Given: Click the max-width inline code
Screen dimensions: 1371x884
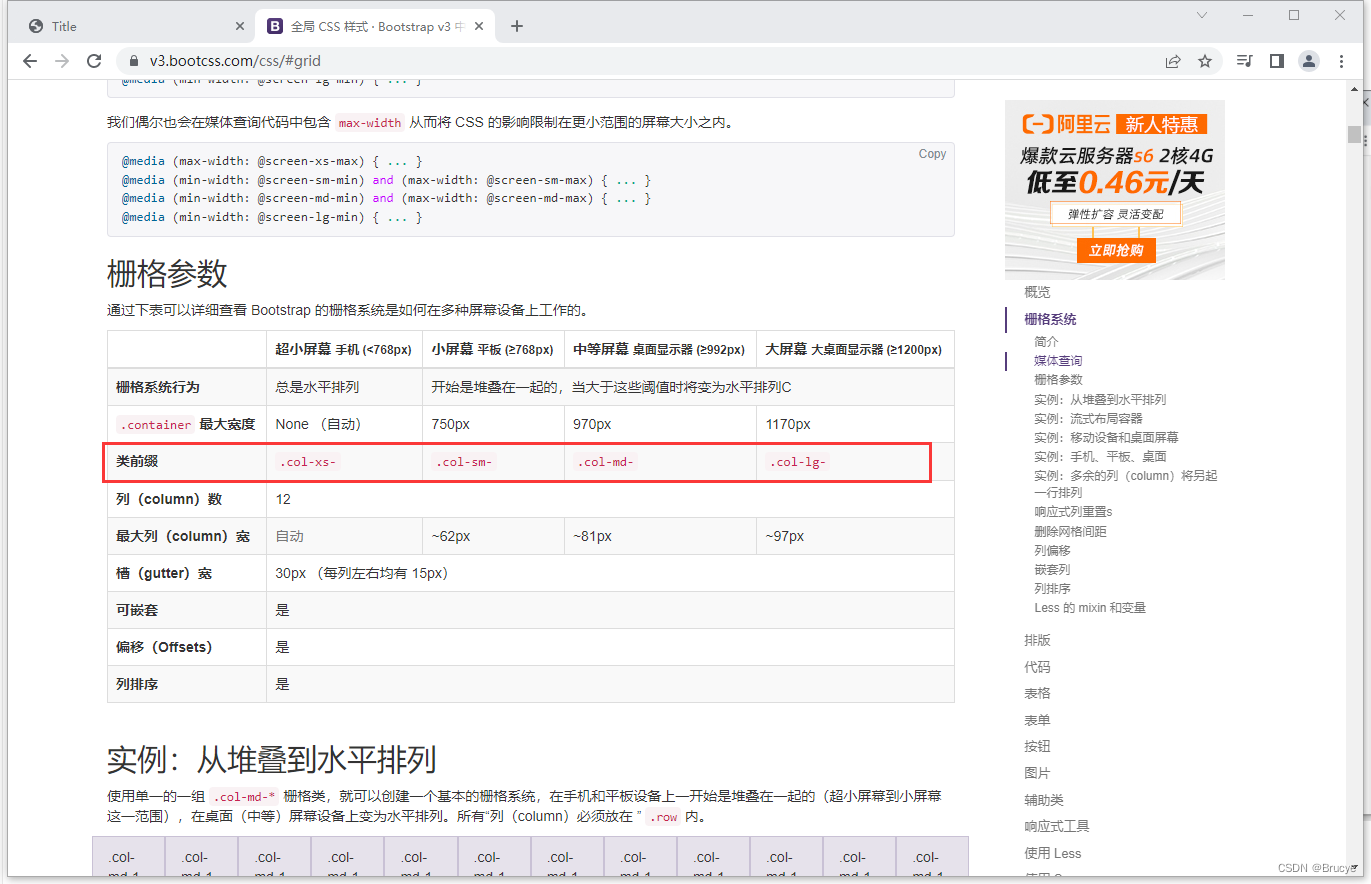Looking at the screenshot, I should (369, 123).
